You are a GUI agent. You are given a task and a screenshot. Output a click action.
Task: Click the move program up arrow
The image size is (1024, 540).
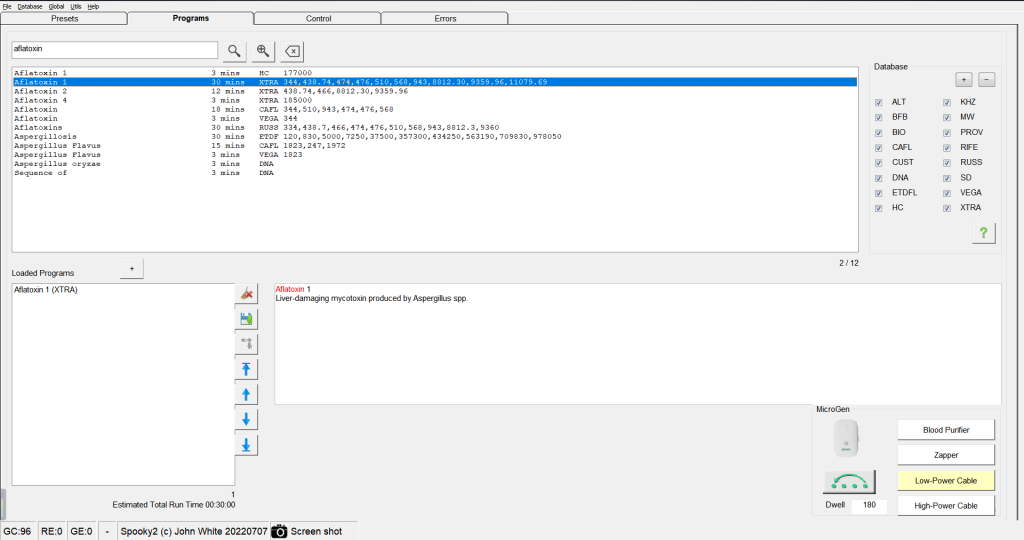click(x=246, y=394)
